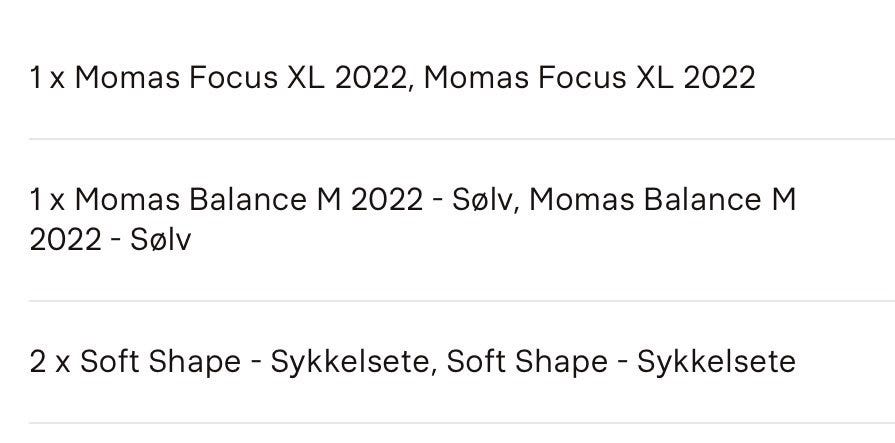This screenshot has width=895, height=443.
Task: Select the second "Momas Focus XL 2022" after comma
Action: tap(589, 78)
